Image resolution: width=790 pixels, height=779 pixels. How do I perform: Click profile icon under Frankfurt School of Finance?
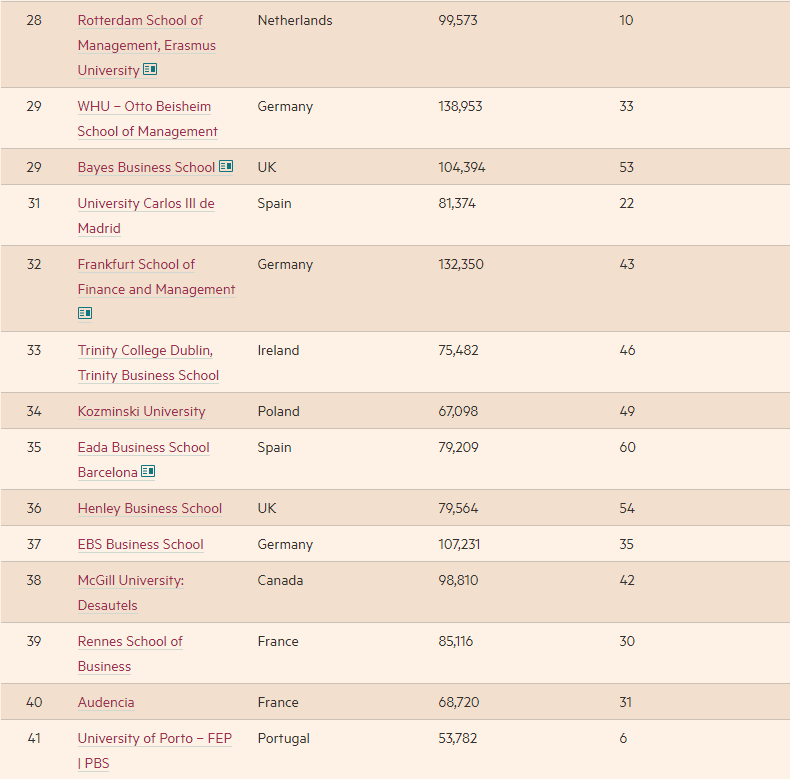[x=85, y=313]
